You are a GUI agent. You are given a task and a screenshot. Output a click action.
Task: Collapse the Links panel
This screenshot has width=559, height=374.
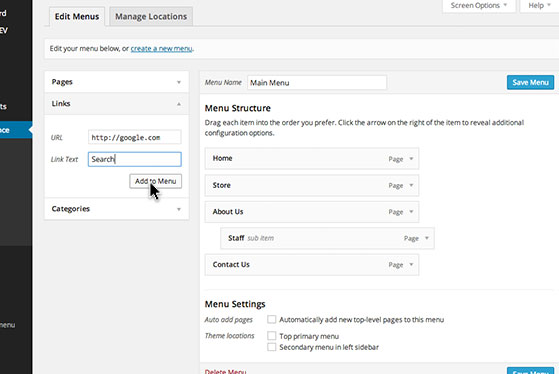pos(117,104)
